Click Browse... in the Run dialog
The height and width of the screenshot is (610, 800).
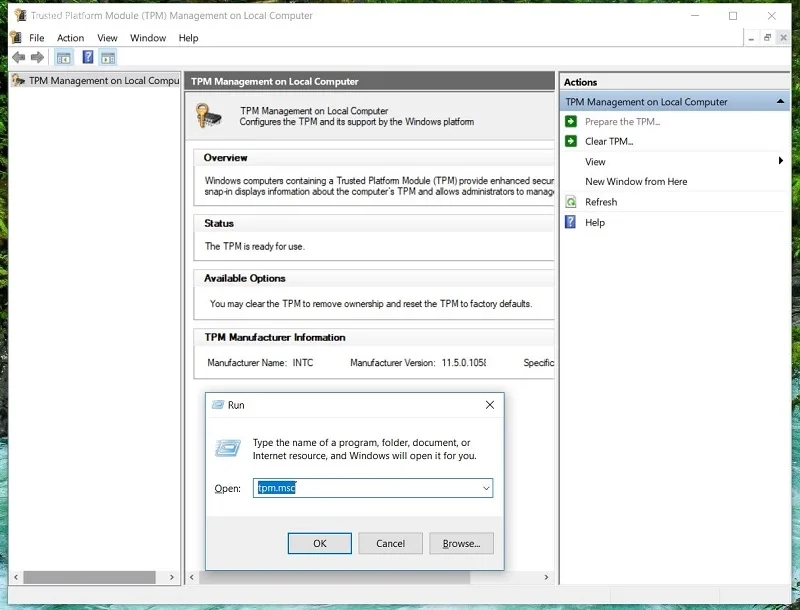[x=461, y=543]
